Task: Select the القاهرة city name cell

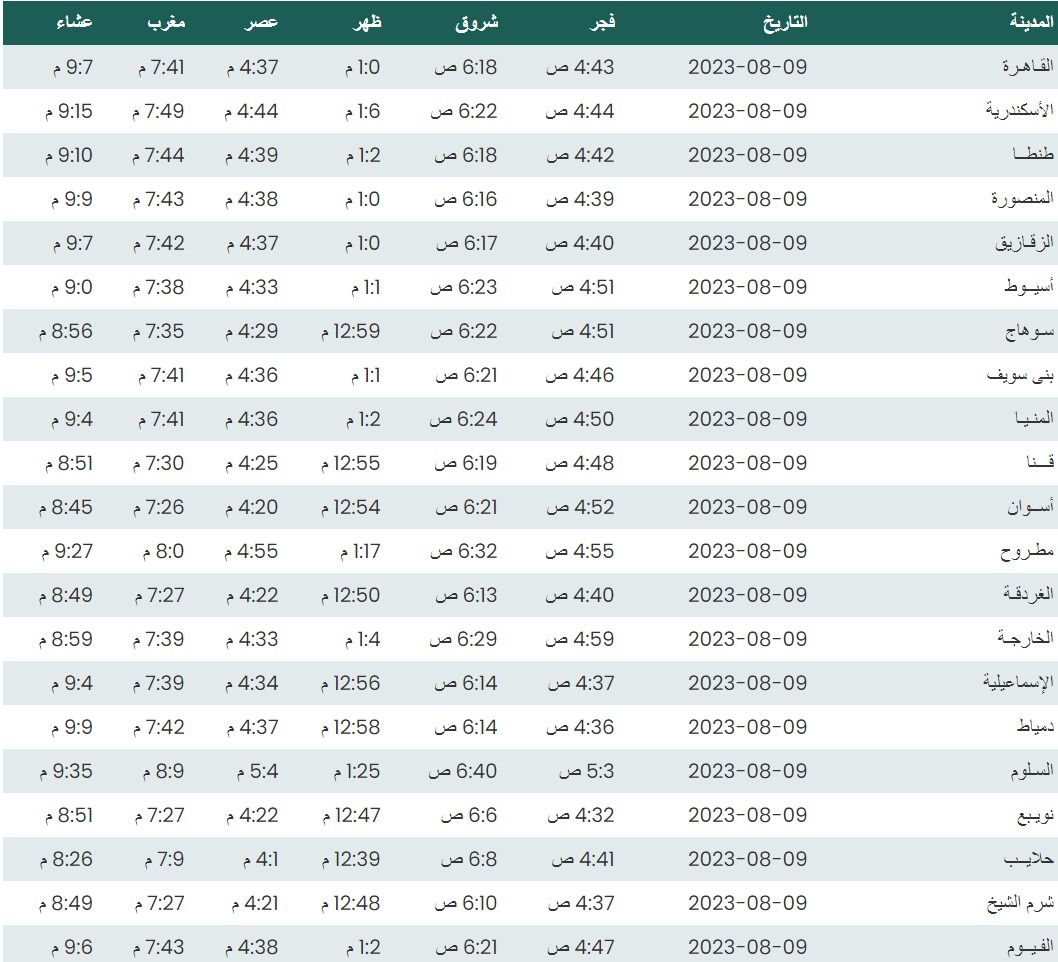Action: [1028, 67]
